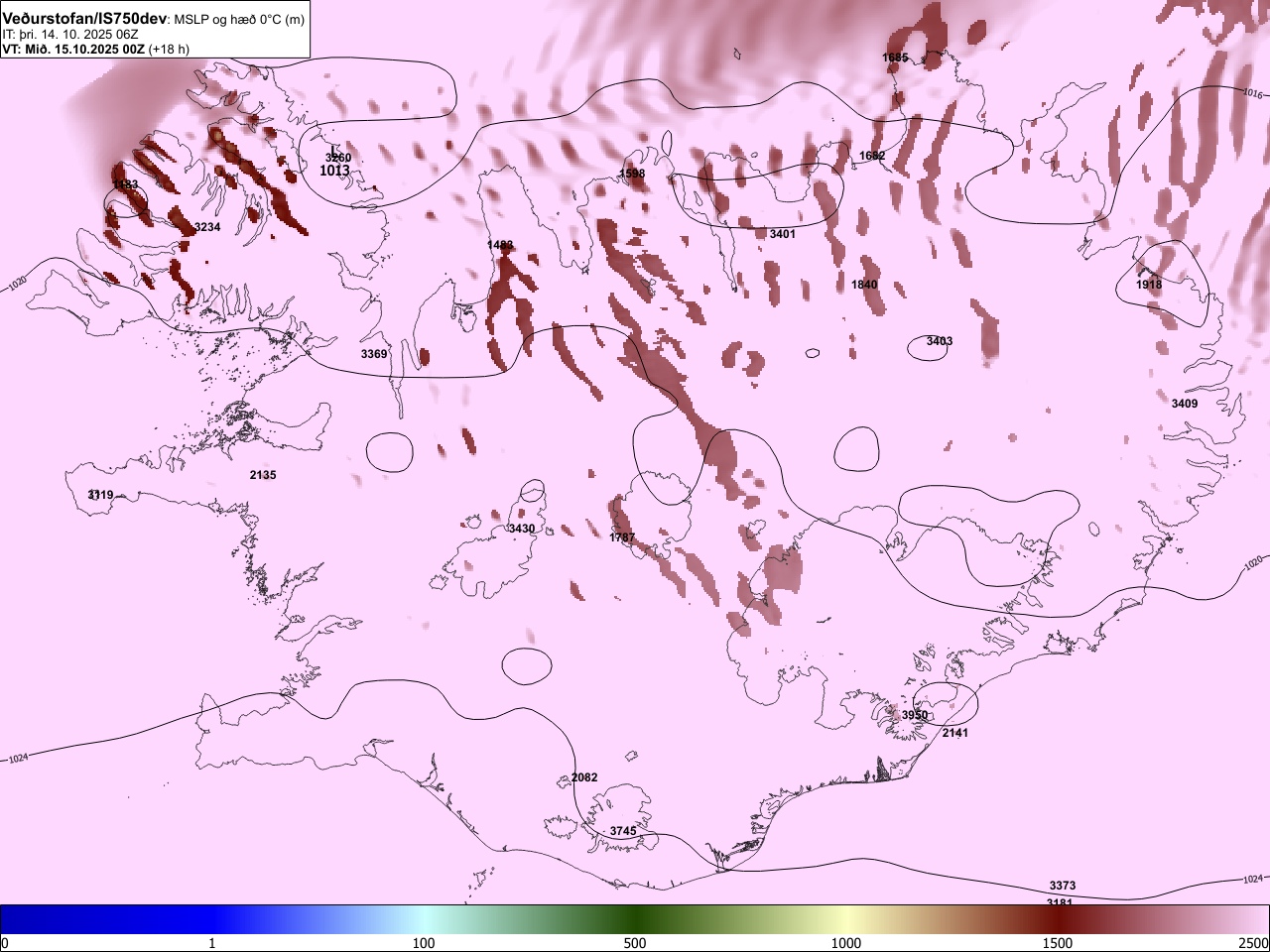Click the 3430 height label

point(522,529)
